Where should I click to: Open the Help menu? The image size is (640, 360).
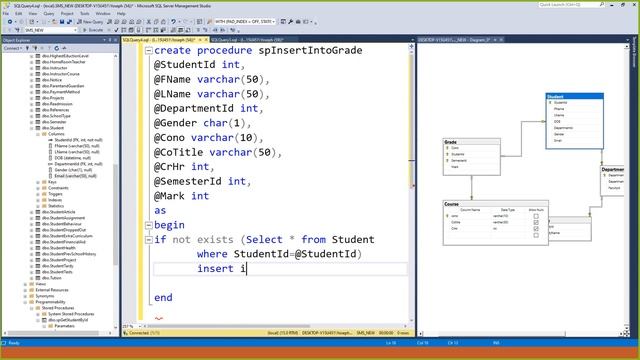point(121,13)
